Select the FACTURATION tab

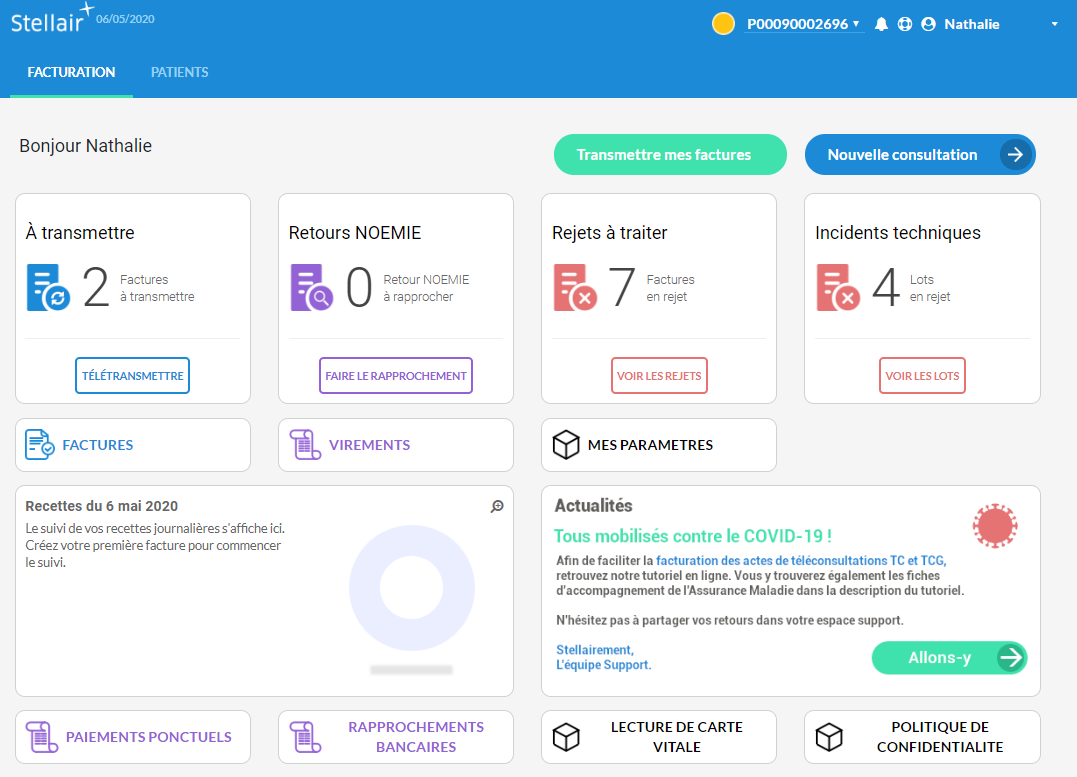(71, 72)
